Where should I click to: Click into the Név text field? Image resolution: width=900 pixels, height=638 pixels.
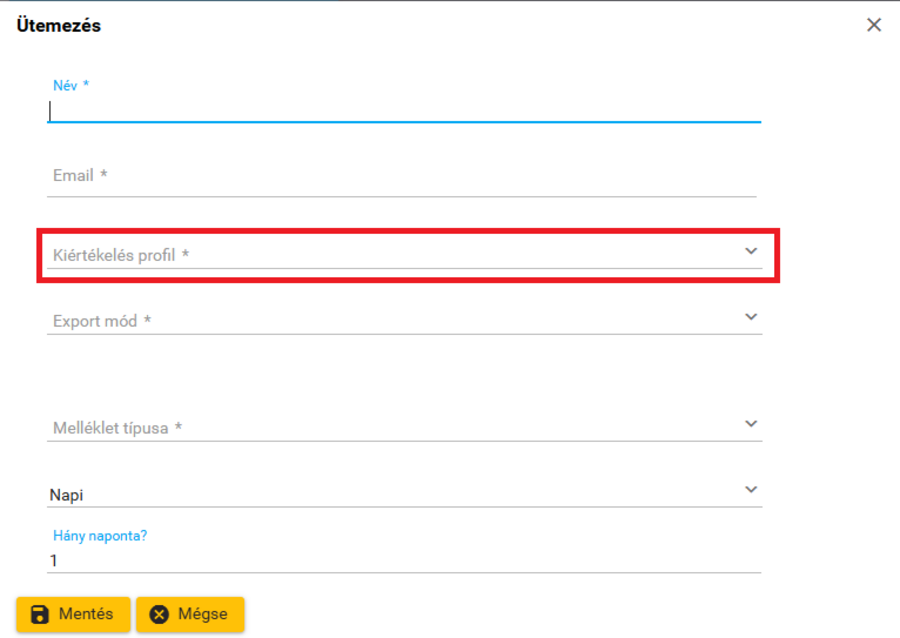click(x=404, y=111)
